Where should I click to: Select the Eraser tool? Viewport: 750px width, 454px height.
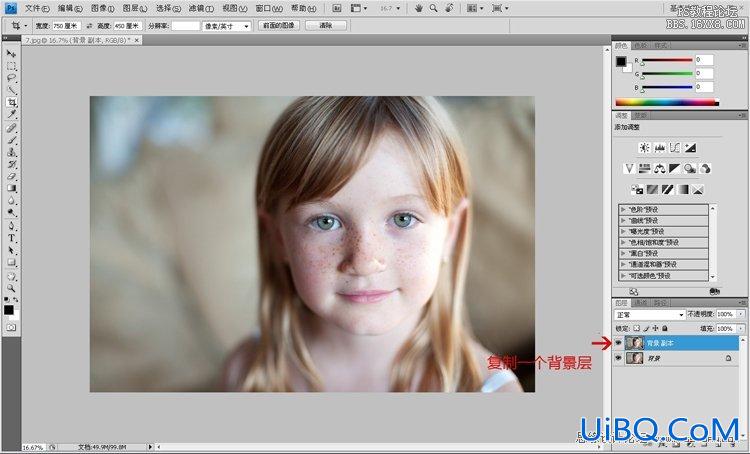(11, 177)
